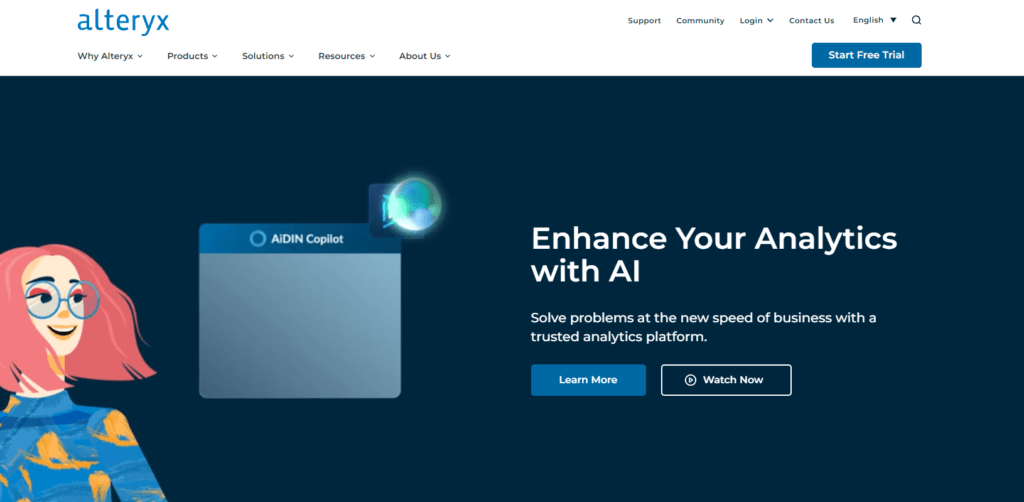
Task: Visit the Community link
Action: pos(700,21)
